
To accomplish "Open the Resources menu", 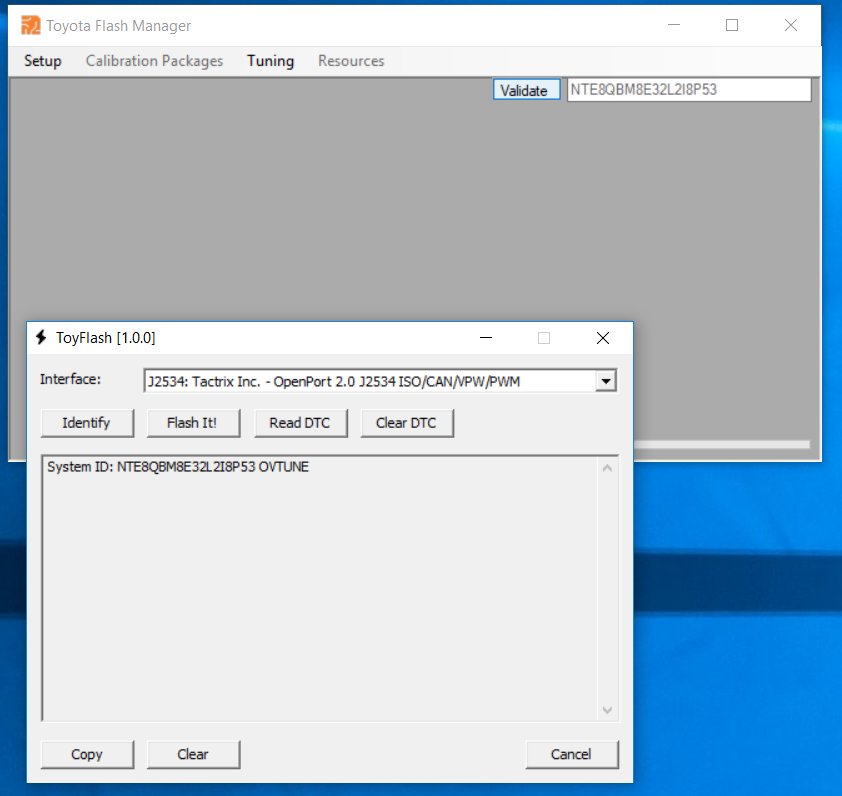I will pyautogui.click(x=351, y=61).
